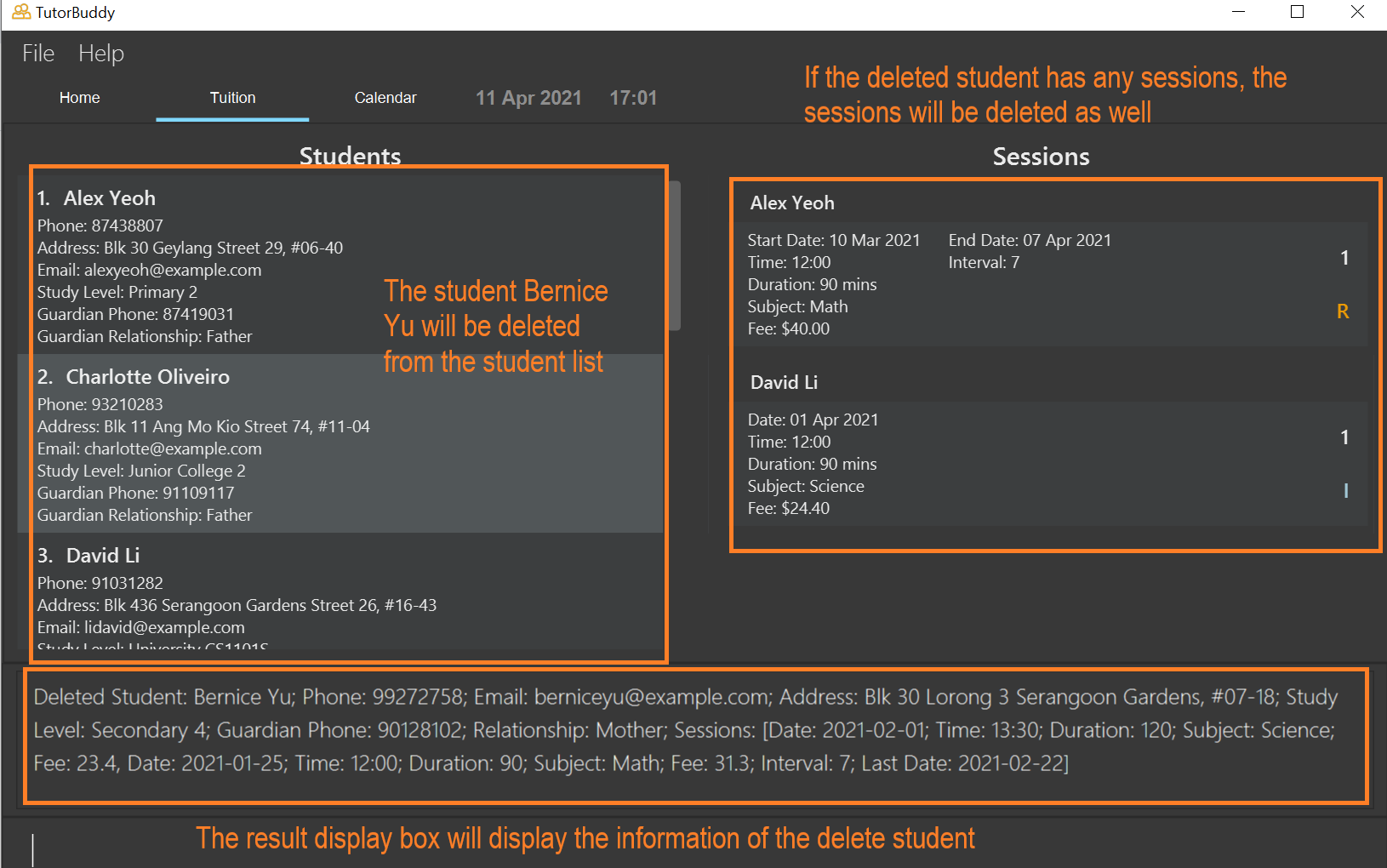Click Guardian Phone: 91109117
The width and height of the screenshot is (1387, 868).
135,493
